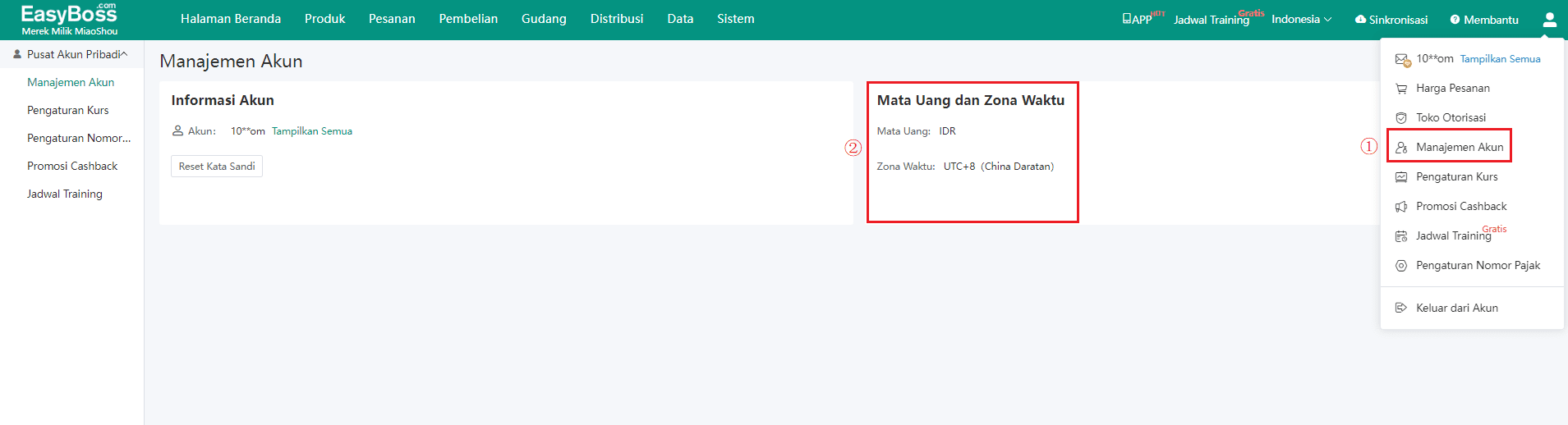Click the user profile avatar icon
The image size is (1568, 425).
[x=1549, y=20]
